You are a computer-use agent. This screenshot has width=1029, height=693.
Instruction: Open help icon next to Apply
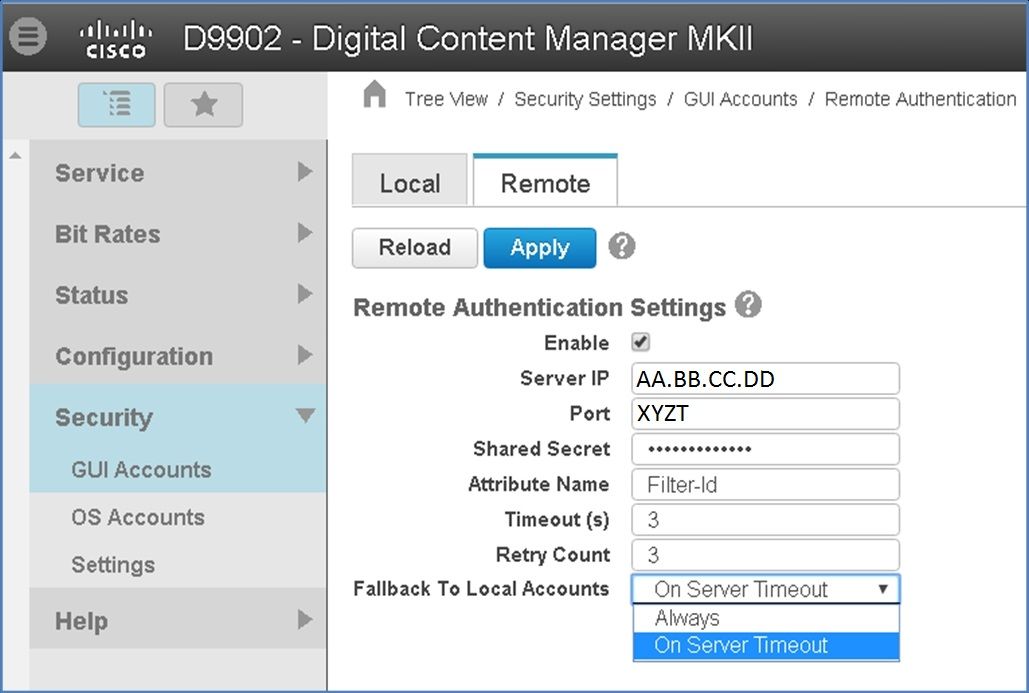point(622,246)
